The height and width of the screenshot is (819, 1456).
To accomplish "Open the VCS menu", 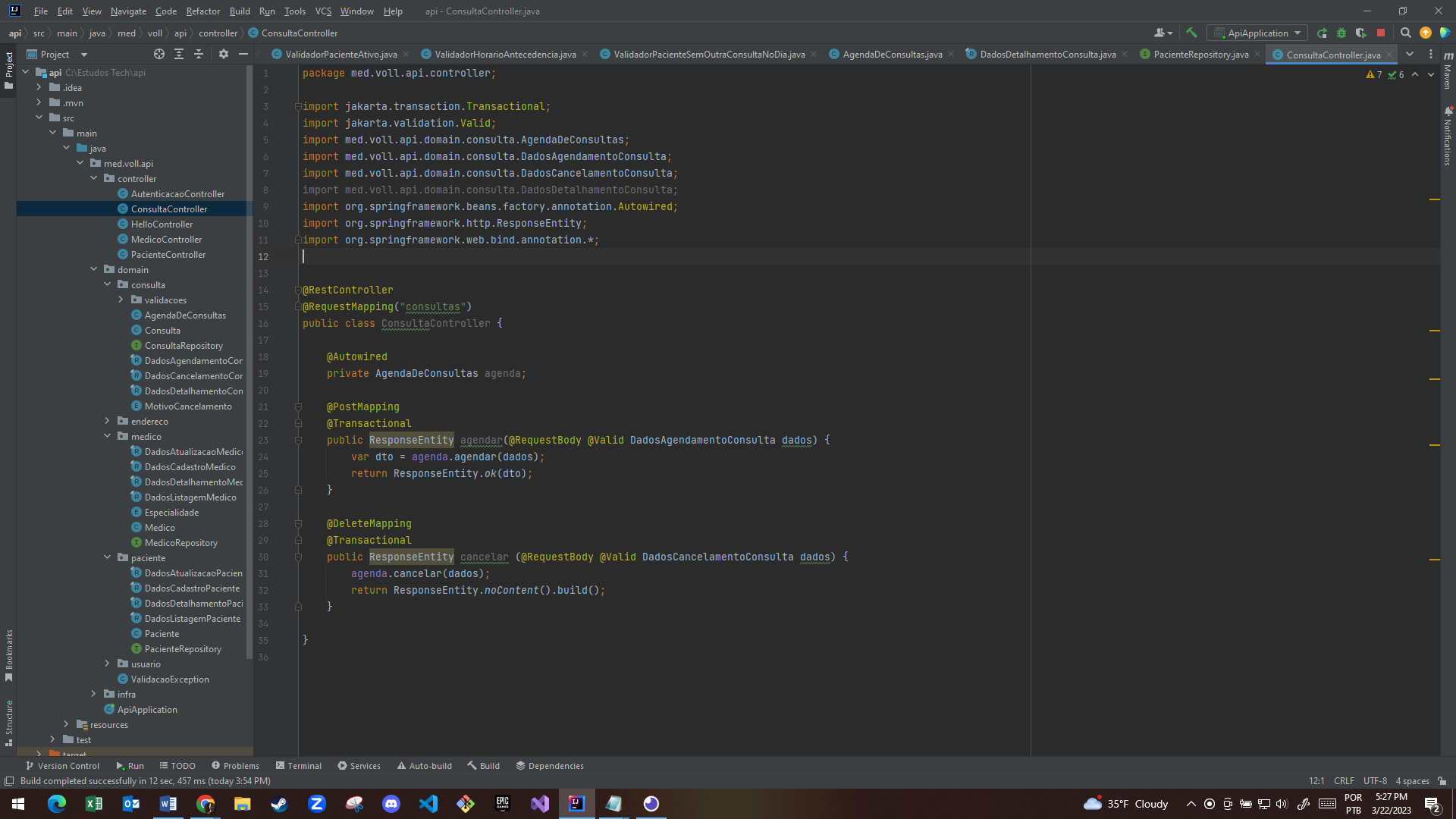I will point(323,11).
